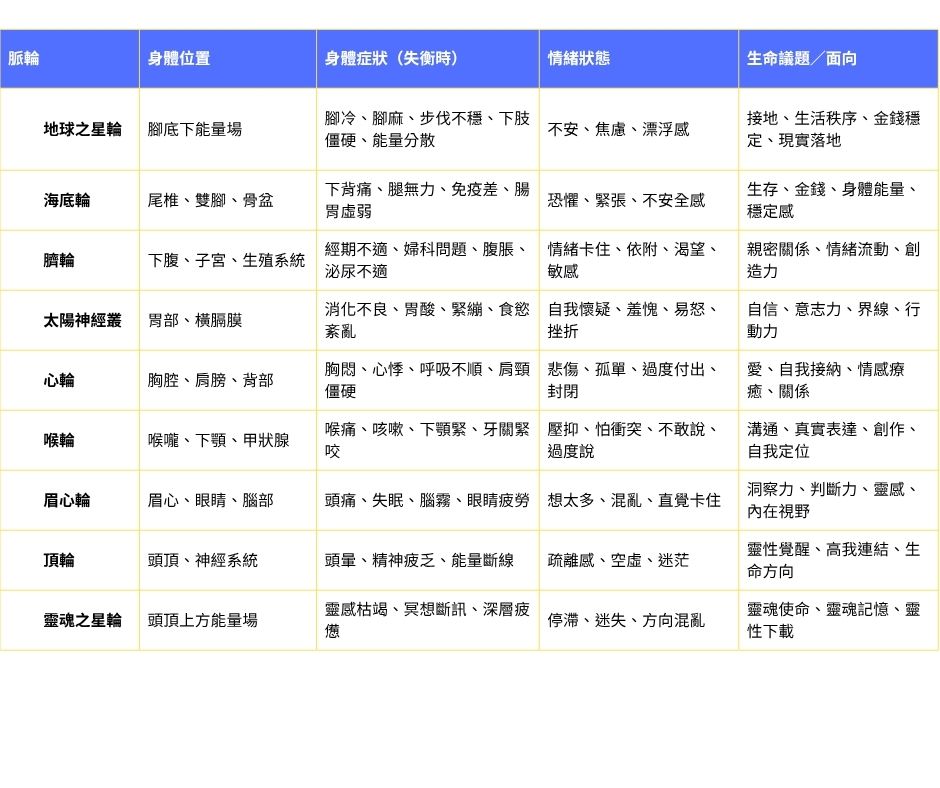Select the 臍輪 row label

(58, 260)
